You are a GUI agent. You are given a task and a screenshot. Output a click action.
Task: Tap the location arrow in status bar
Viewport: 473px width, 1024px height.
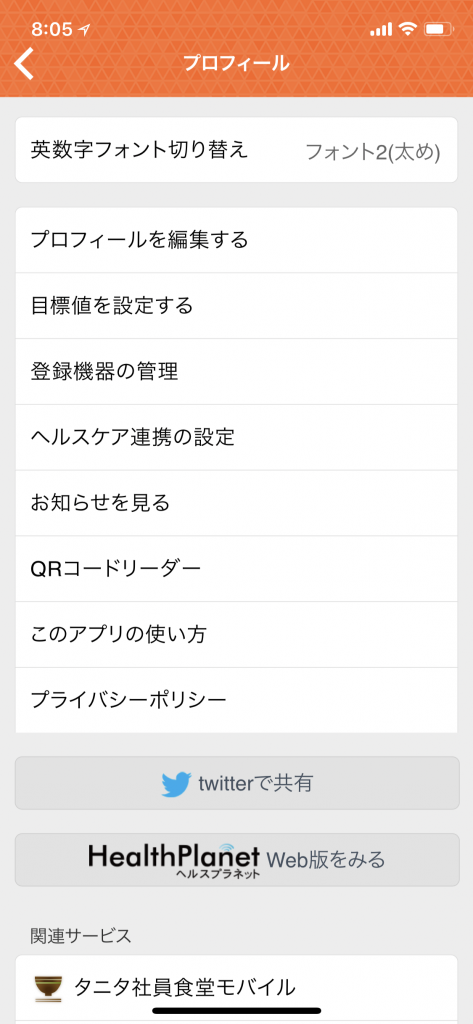point(84,29)
